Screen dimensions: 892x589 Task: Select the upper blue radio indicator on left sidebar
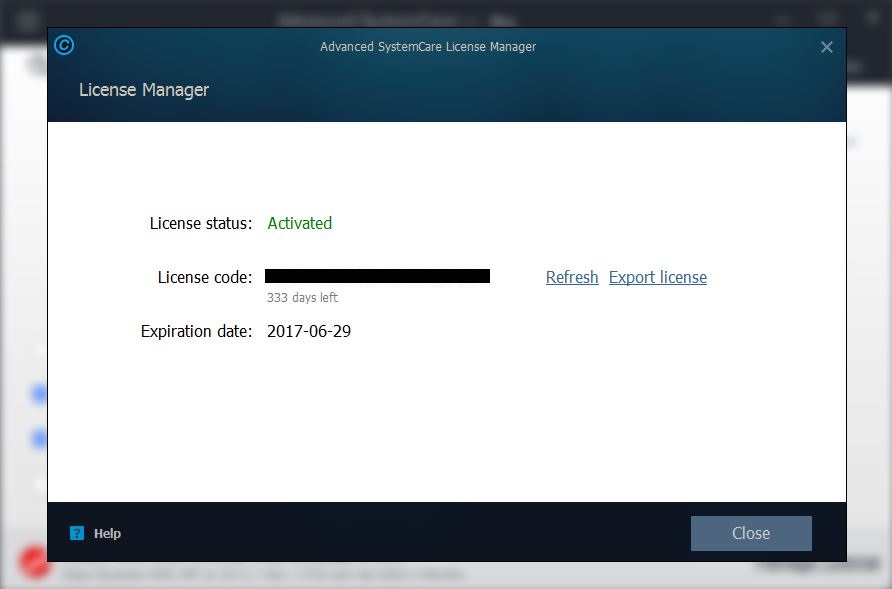[38, 394]
